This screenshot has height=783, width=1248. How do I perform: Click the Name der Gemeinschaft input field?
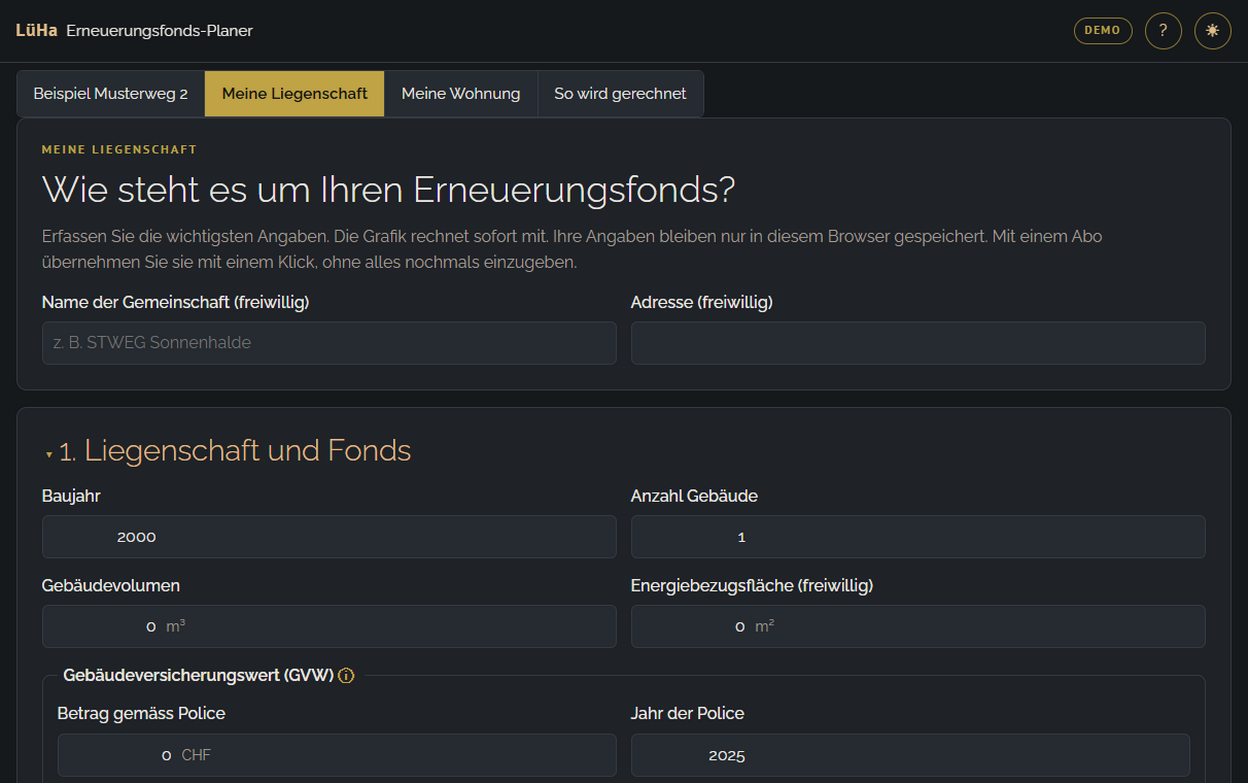[329, 343]
